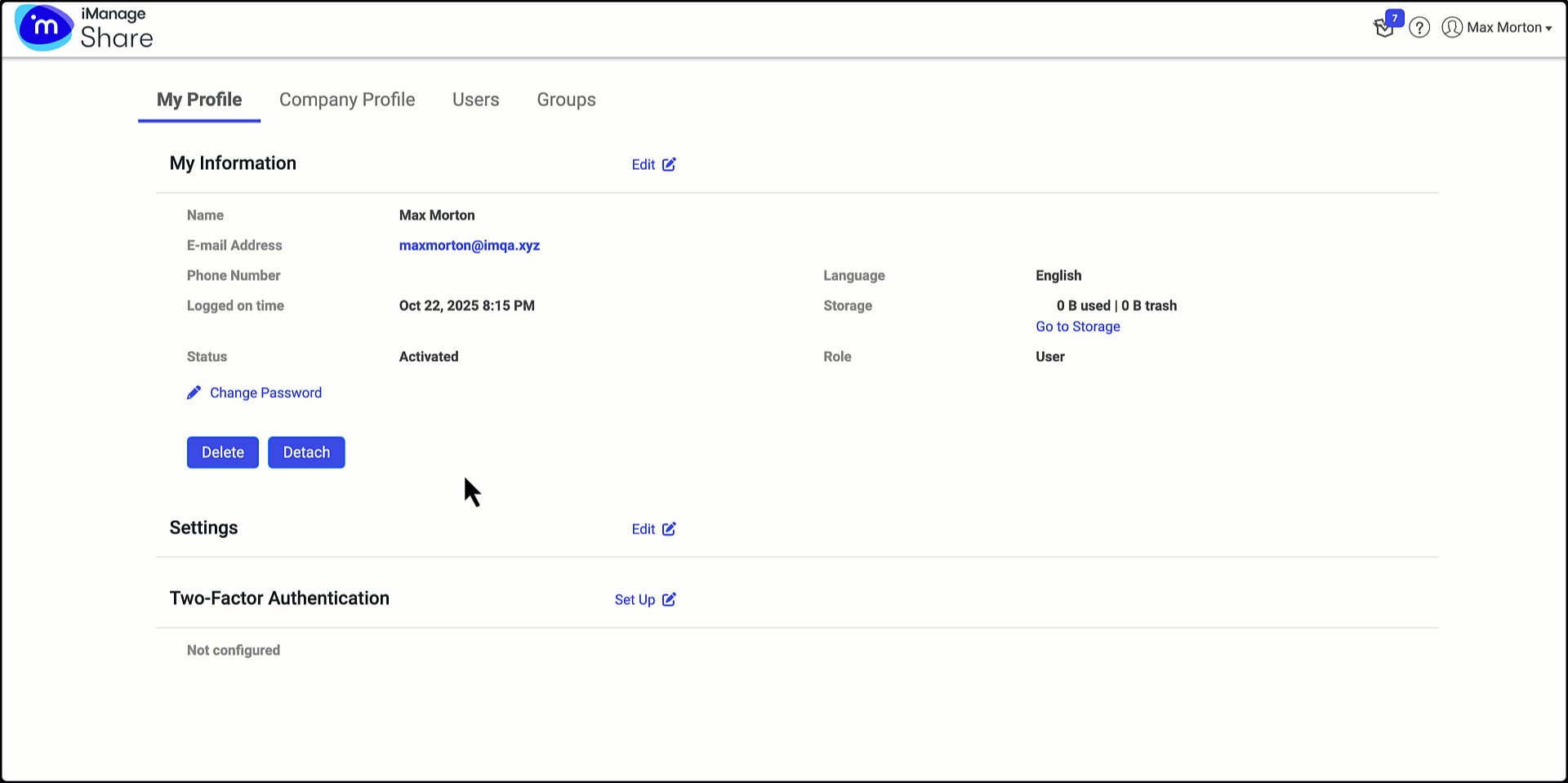Image resolution: width=1568 pixels, height=783 pixels.
Task: Click the Change Password pencil icon
Action: (194, 393)
